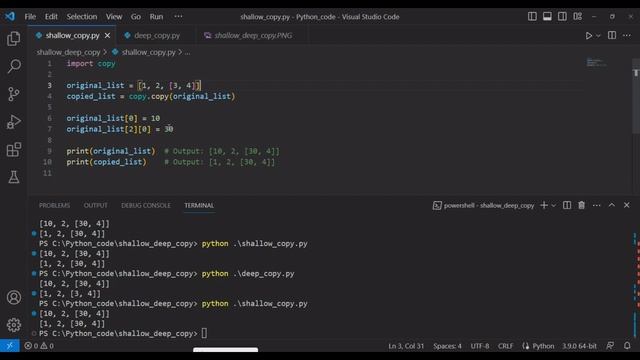The height and width of the screenshot is (360, 640).
Task: Open the Run and Debug view
Action: [13, 122]
